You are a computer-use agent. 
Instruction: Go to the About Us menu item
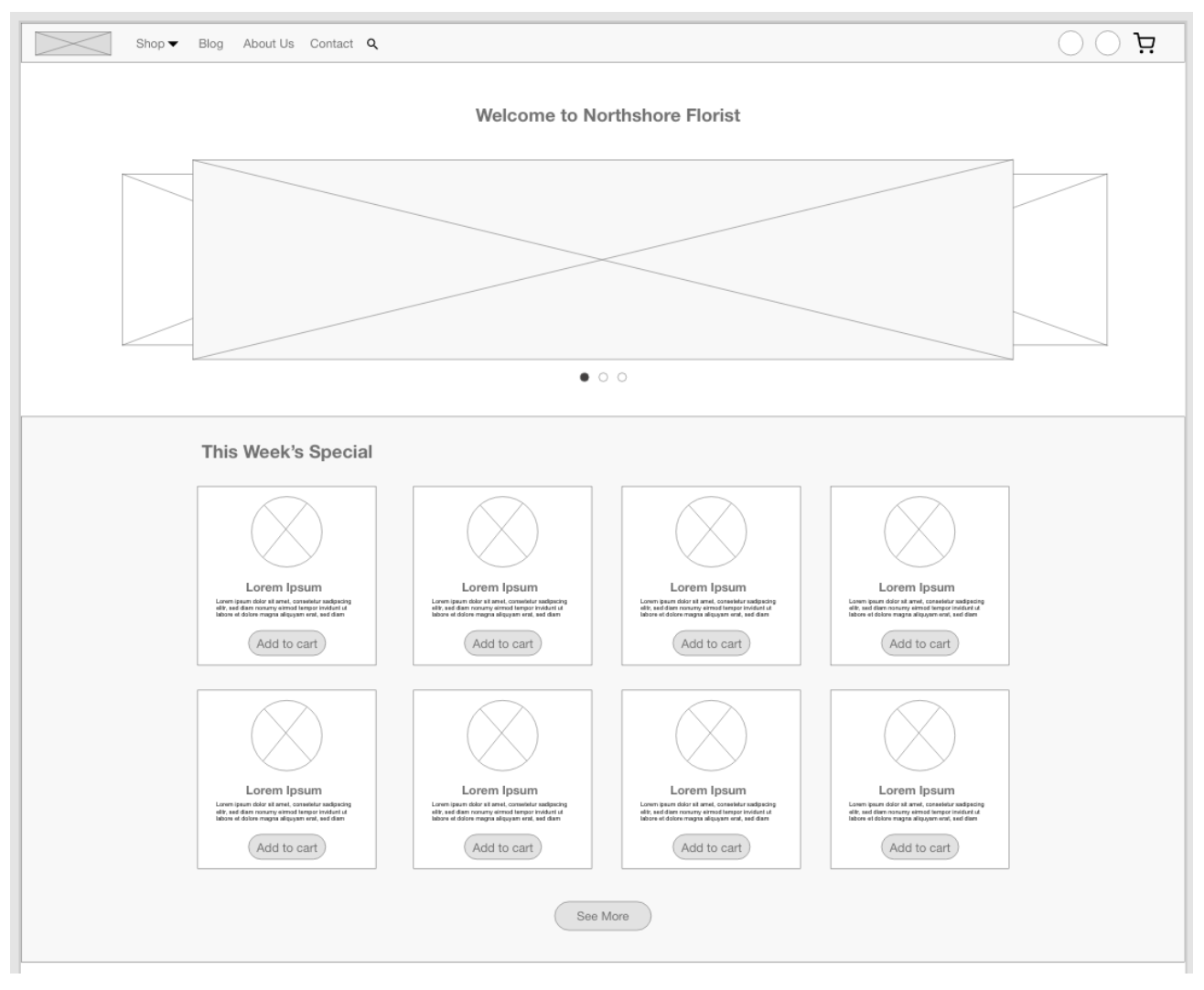point(268,44)
